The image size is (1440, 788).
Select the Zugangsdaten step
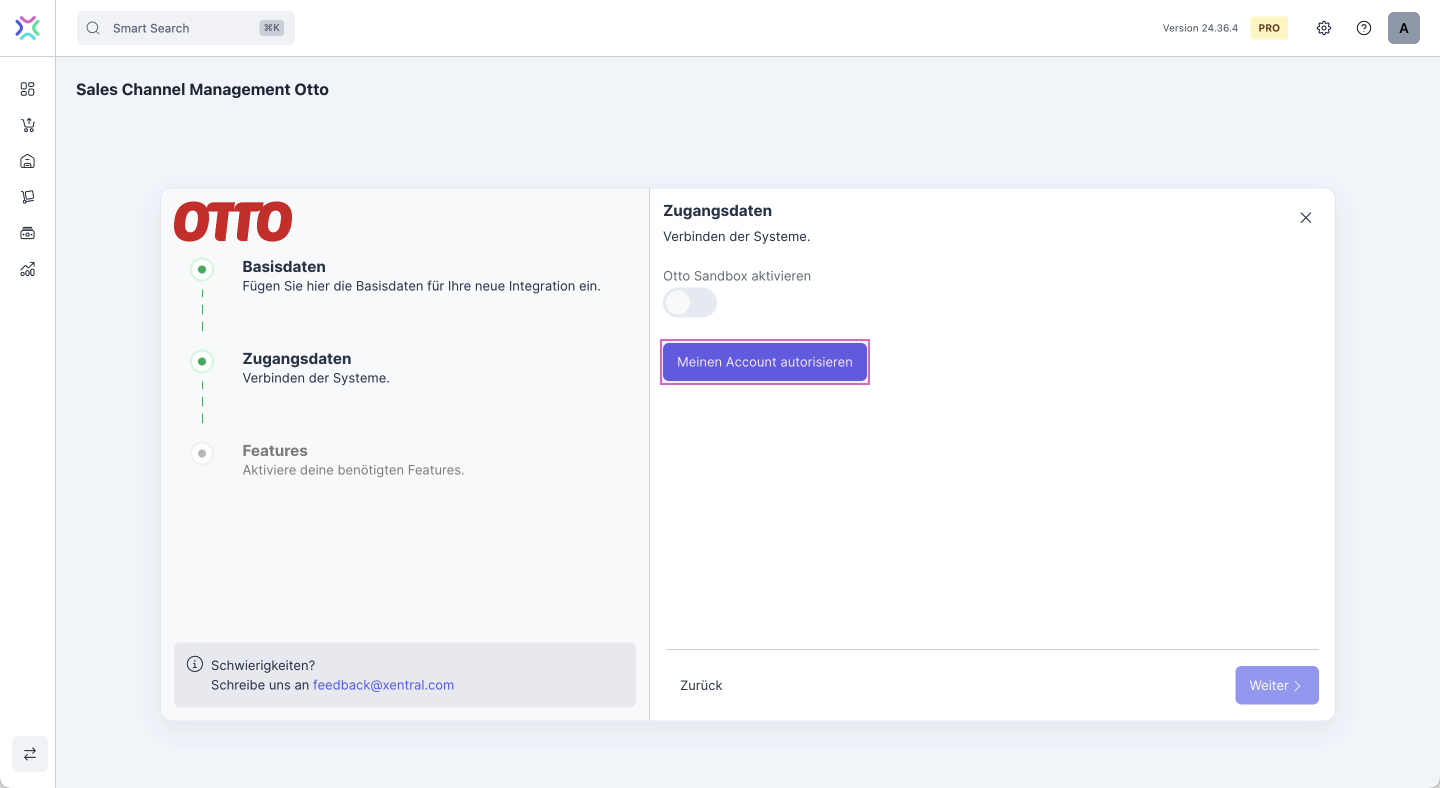tap(296, 359)
